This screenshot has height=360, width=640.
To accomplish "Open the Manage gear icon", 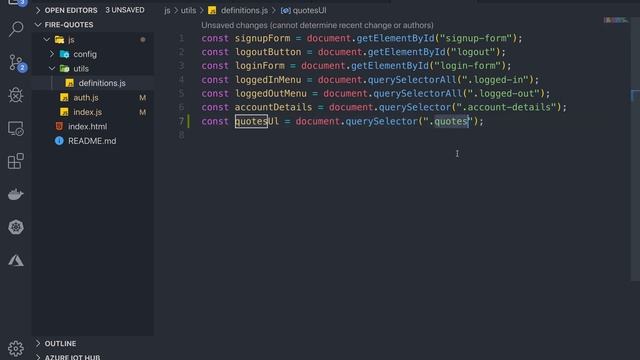I will [x=16, y=348].
